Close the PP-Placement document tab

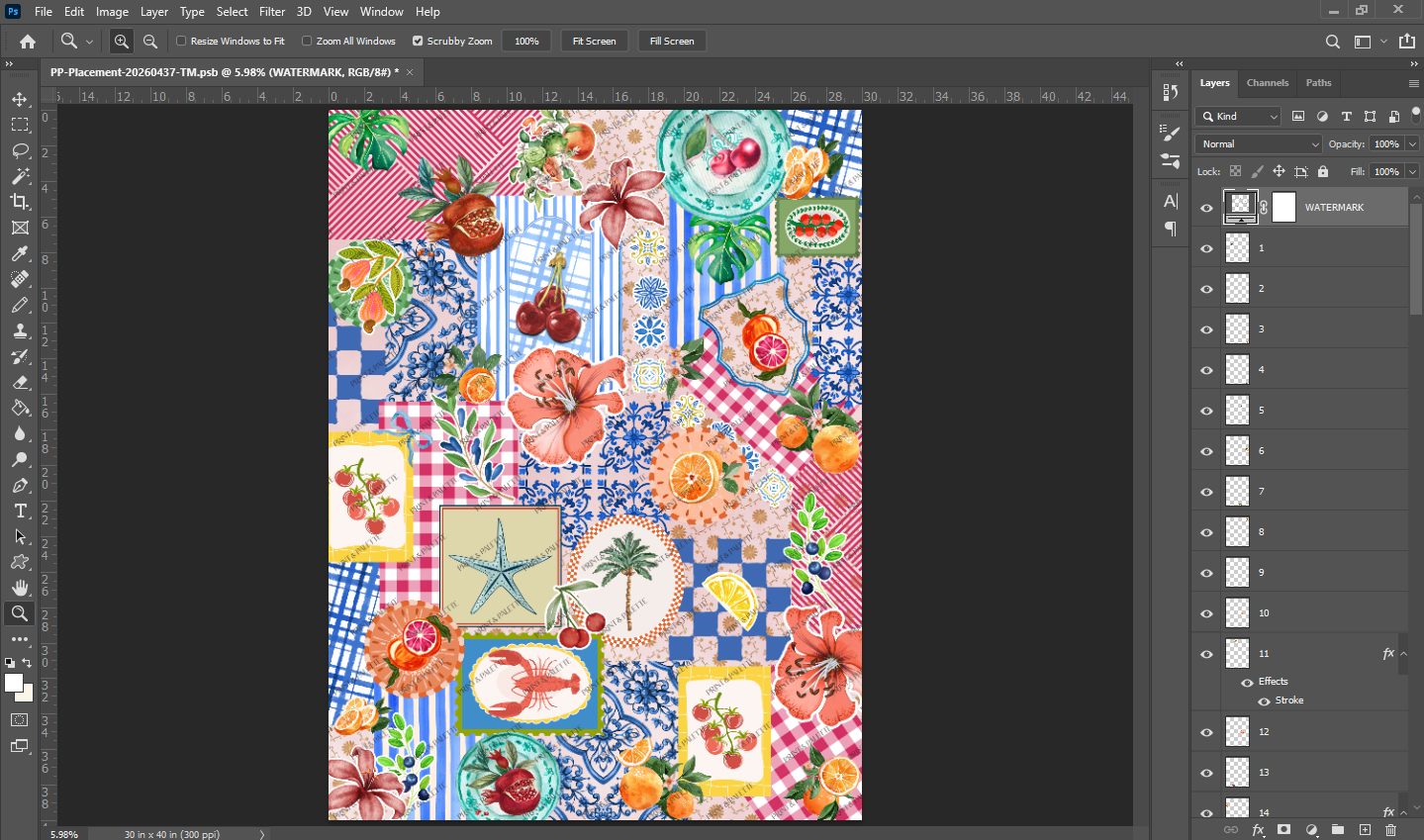pyautogui.click(x=410, y=72)
